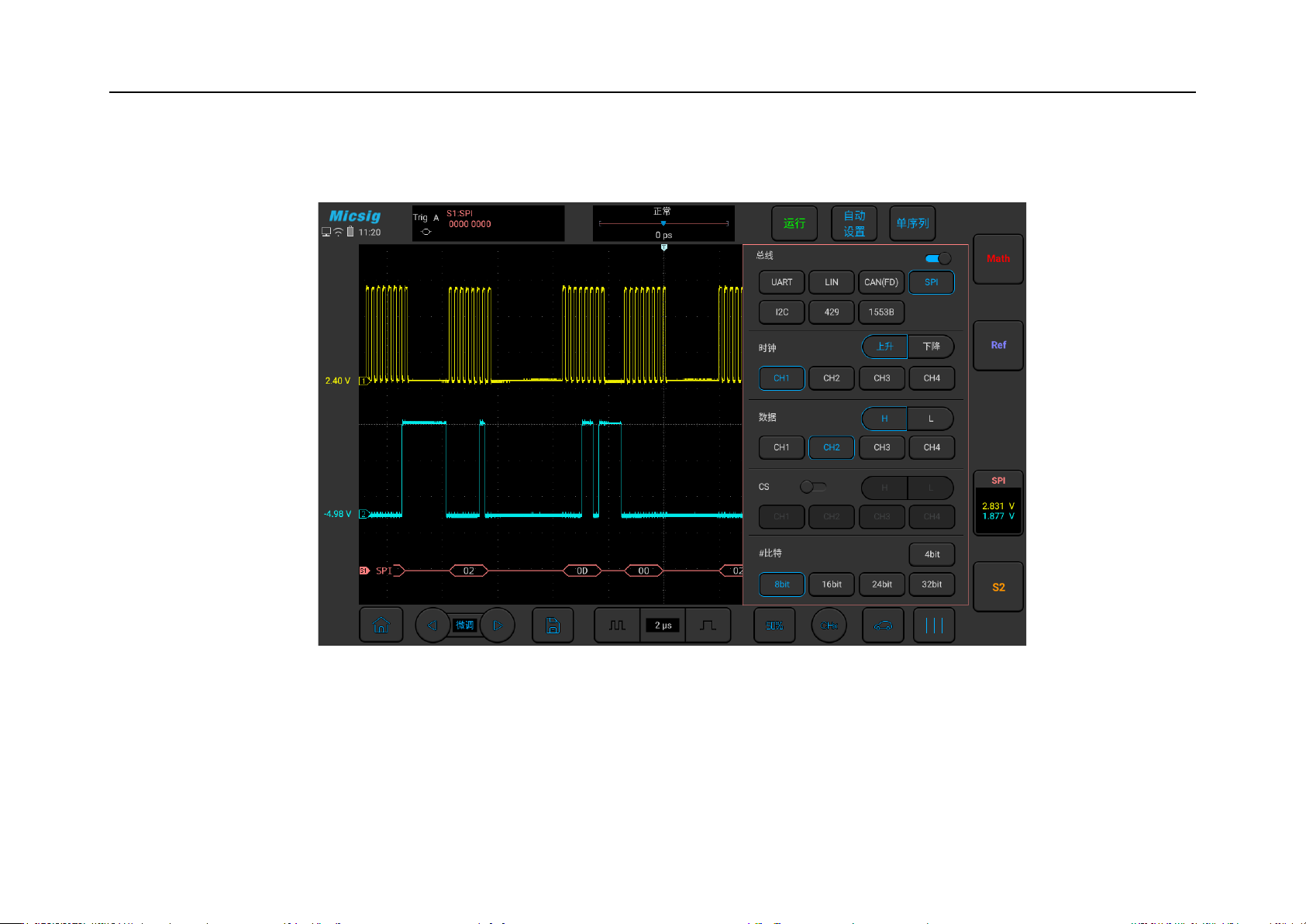Select 下降 falling clock edge

pyautogui.click(x=931, y=346)
